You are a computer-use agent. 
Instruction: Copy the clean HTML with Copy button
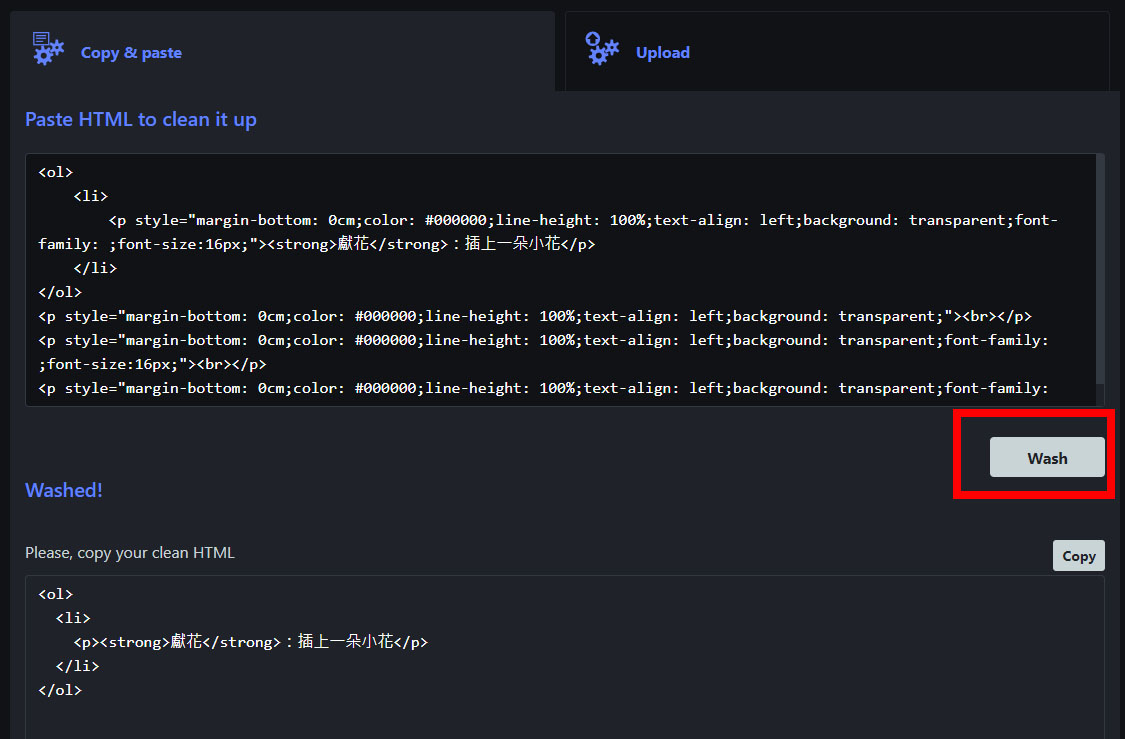[x=1078, y=556]
